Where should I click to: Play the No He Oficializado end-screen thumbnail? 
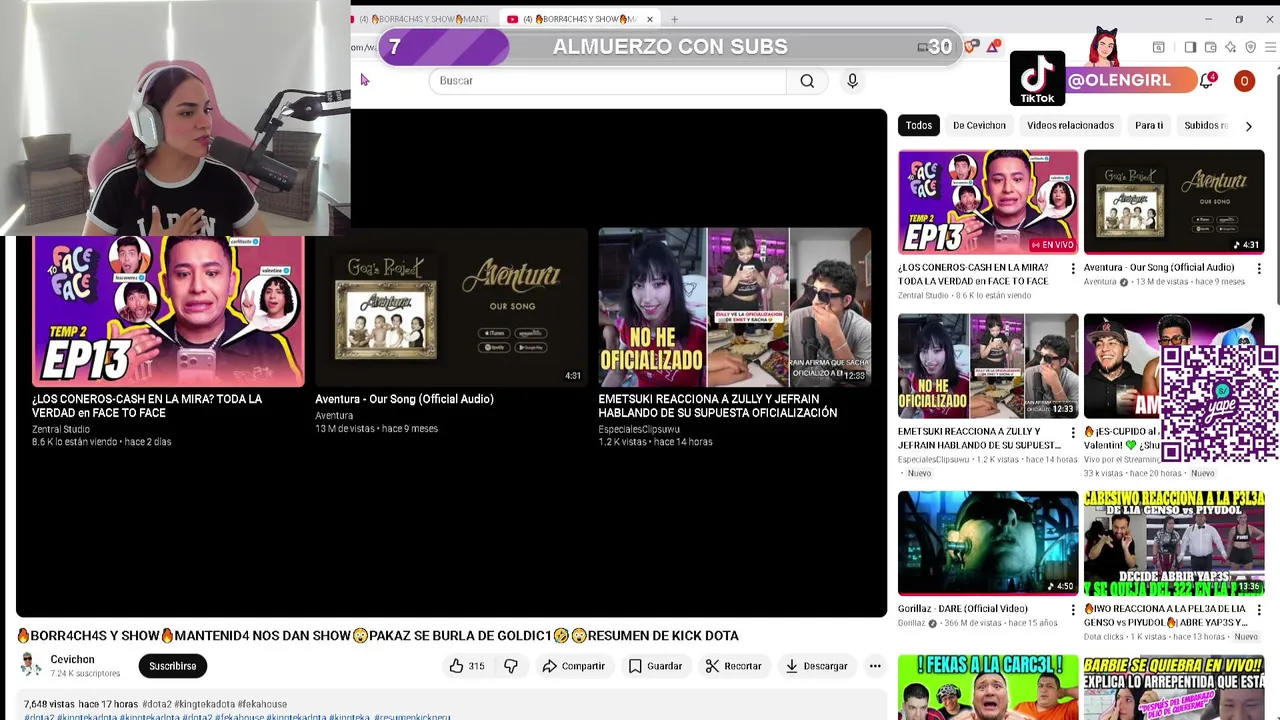pos(735,308)
